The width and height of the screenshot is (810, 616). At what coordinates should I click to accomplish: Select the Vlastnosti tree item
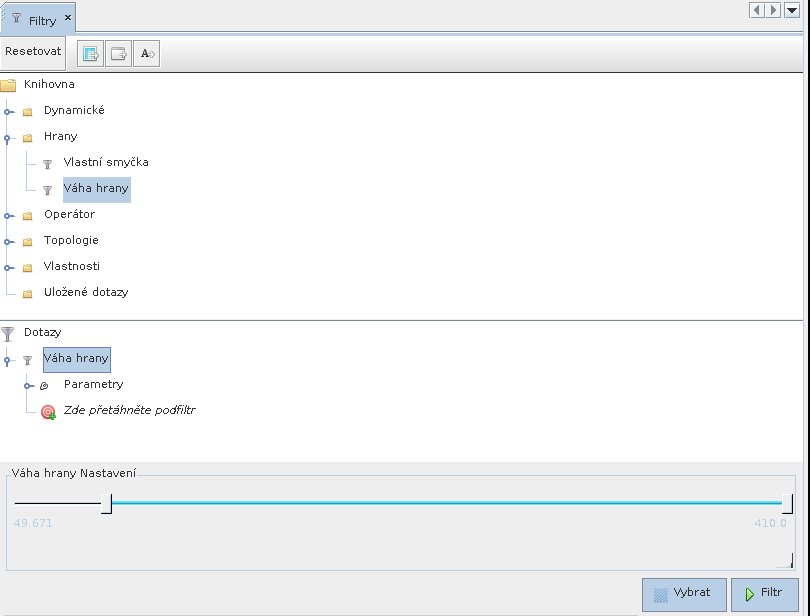[72, 267]
